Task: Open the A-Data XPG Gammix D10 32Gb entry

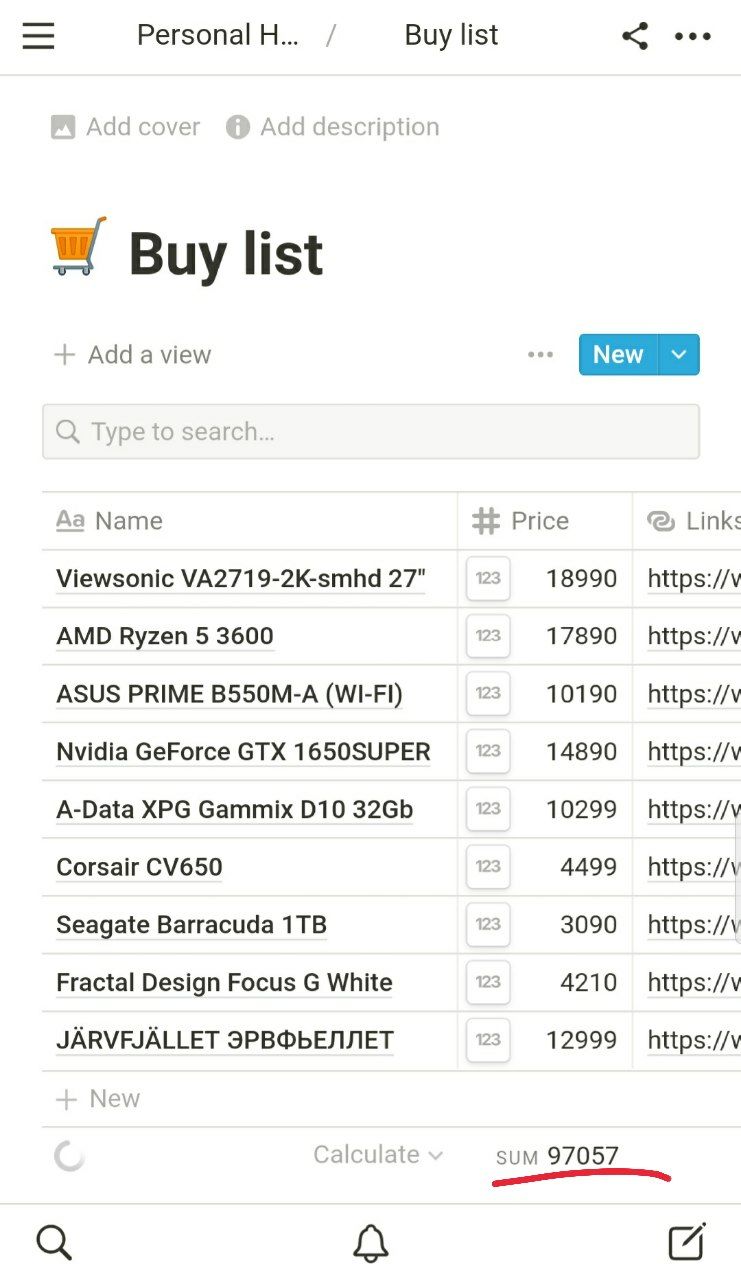Action: (x=234, y=809)
